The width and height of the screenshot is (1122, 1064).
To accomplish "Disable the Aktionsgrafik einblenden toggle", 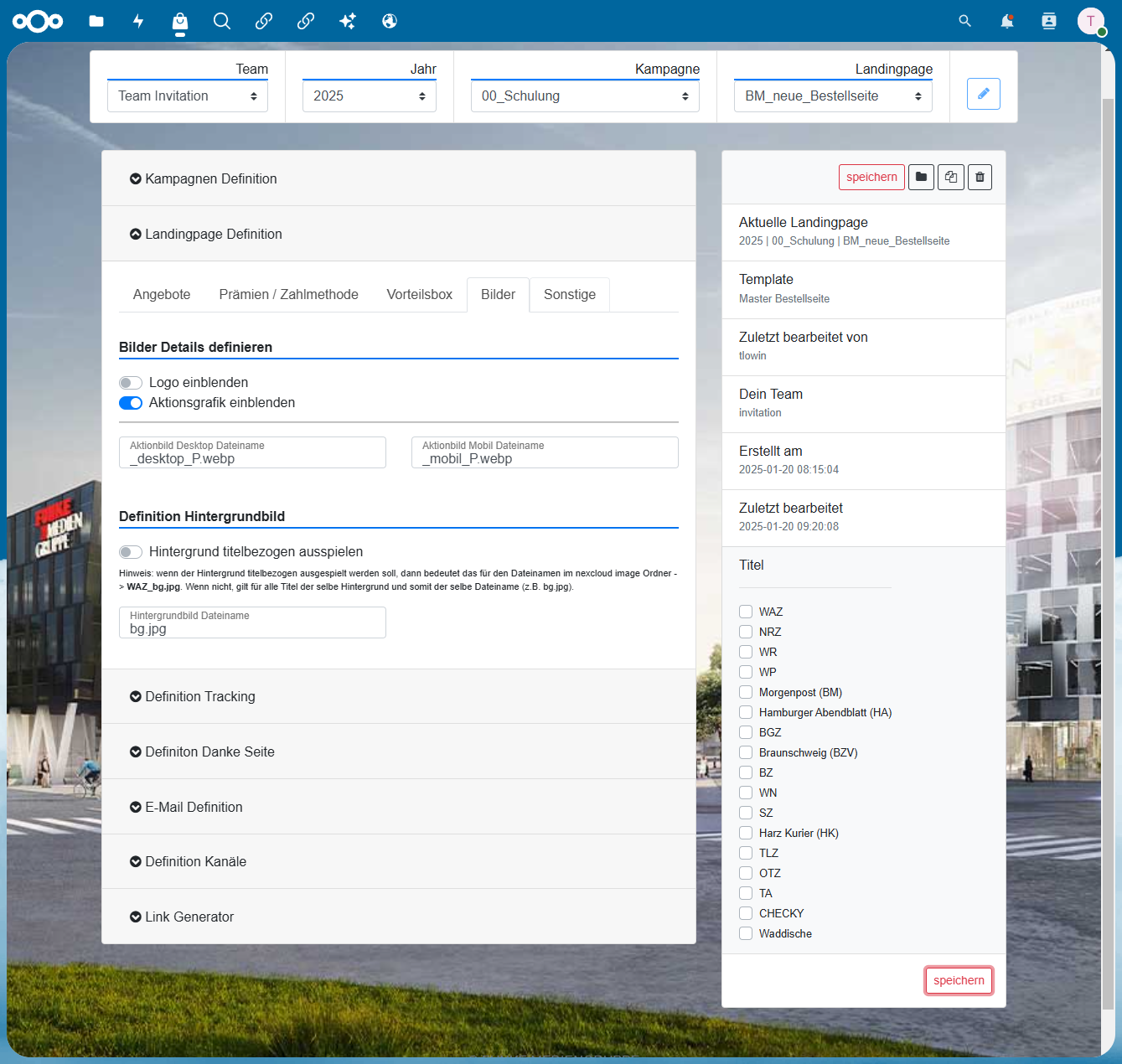I will click(x=131, y=403).
